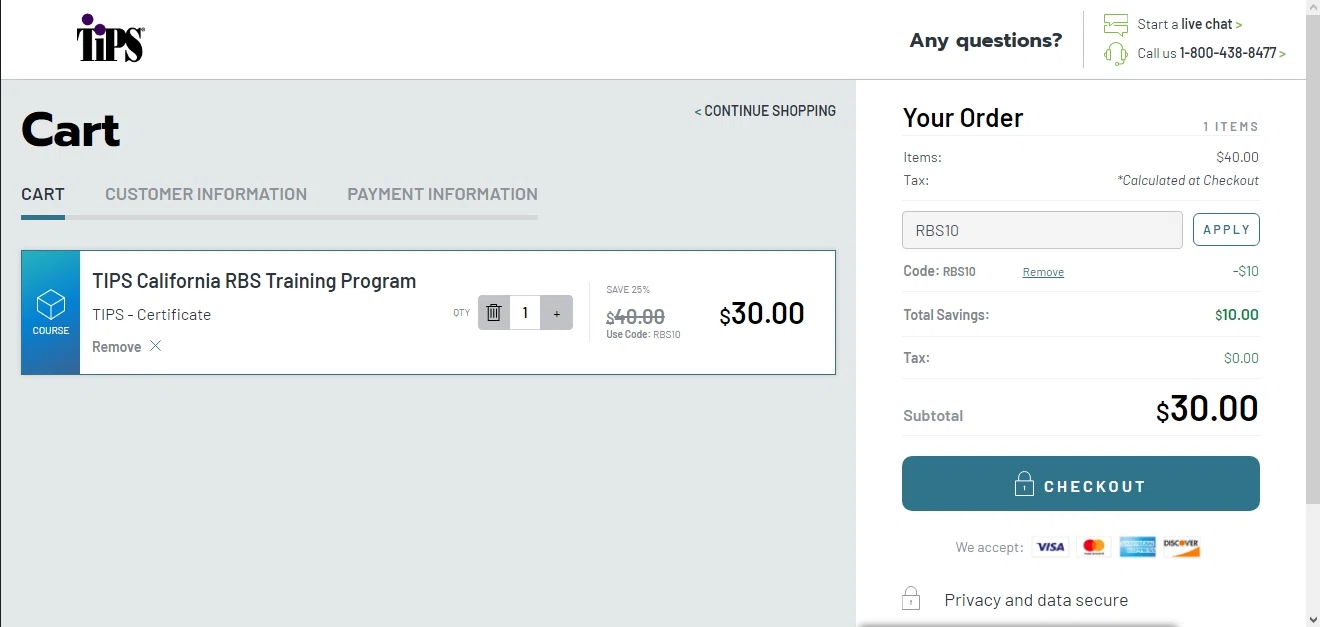The width and height of the screenshot is (1320, 627).
Task: Click the Privacy and data secure padlock
Action: 911,599
